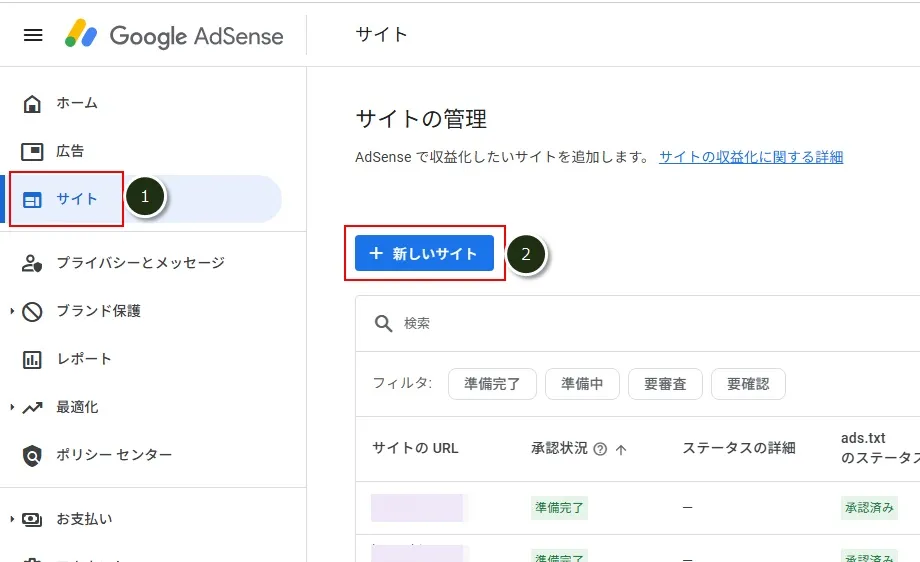Screen dimensions: 920x562
Task: Click the Reports bar chart icon
Action: click(x=33, y=359)
